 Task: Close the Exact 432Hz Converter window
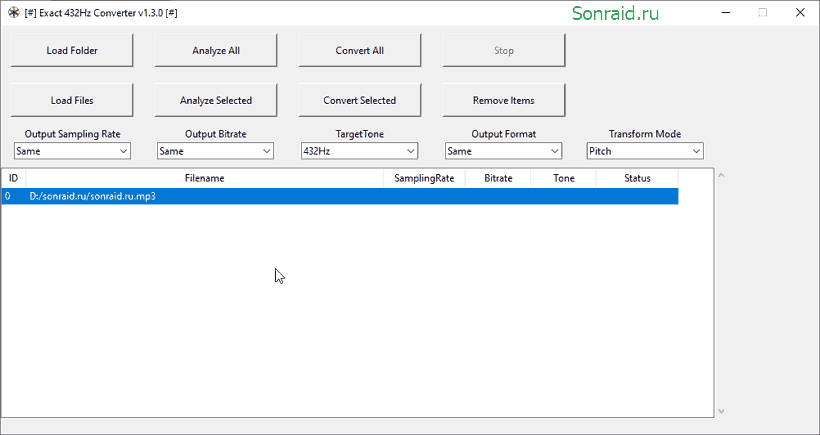pos(800,13)
